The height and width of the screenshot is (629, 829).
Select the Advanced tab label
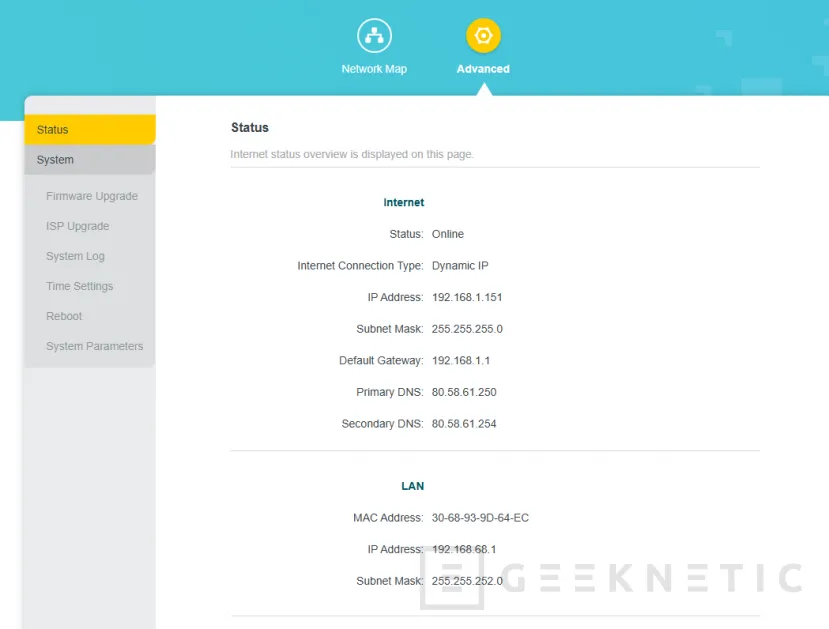483,69
